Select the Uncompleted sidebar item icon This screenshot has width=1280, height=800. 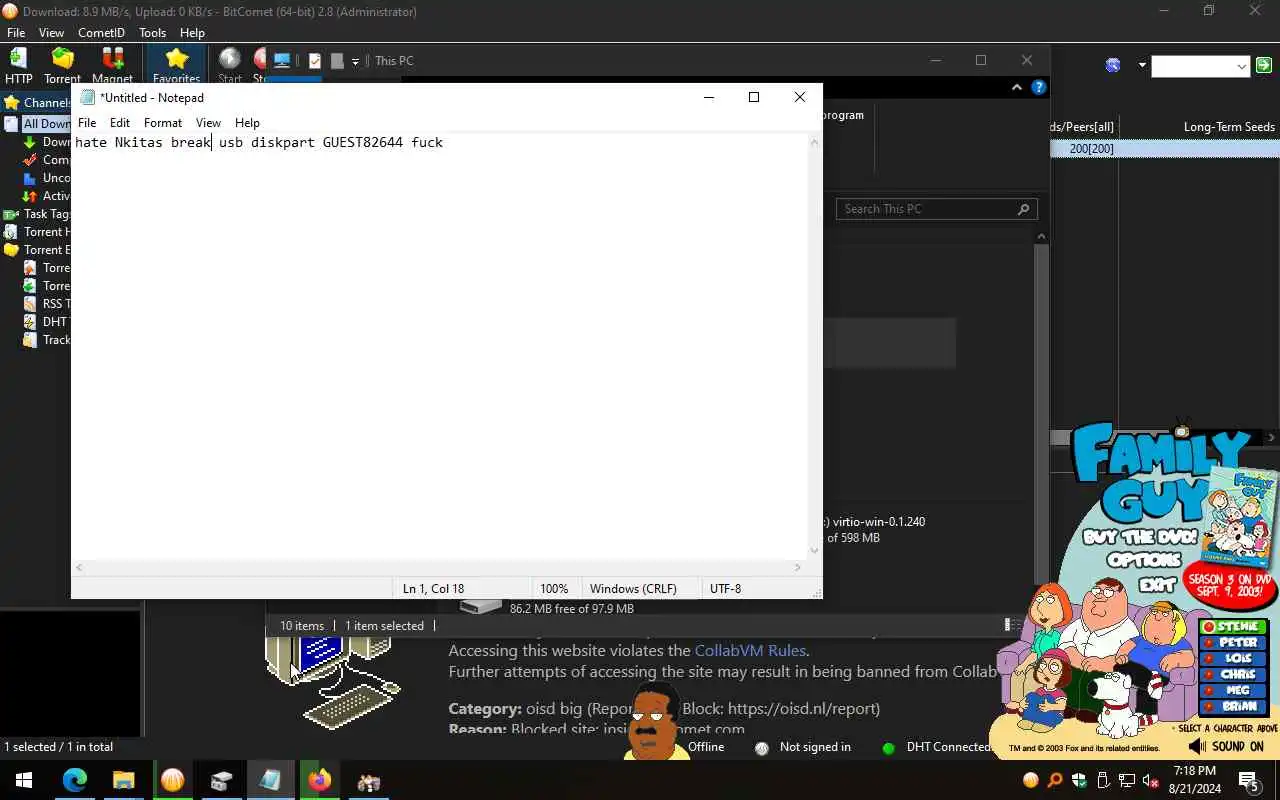coord(30,178)
